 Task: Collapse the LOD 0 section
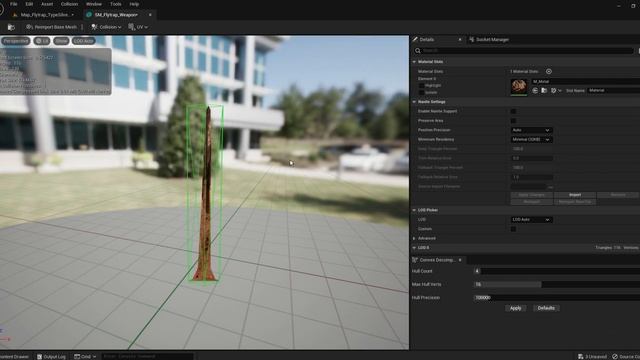click(414, 248)
